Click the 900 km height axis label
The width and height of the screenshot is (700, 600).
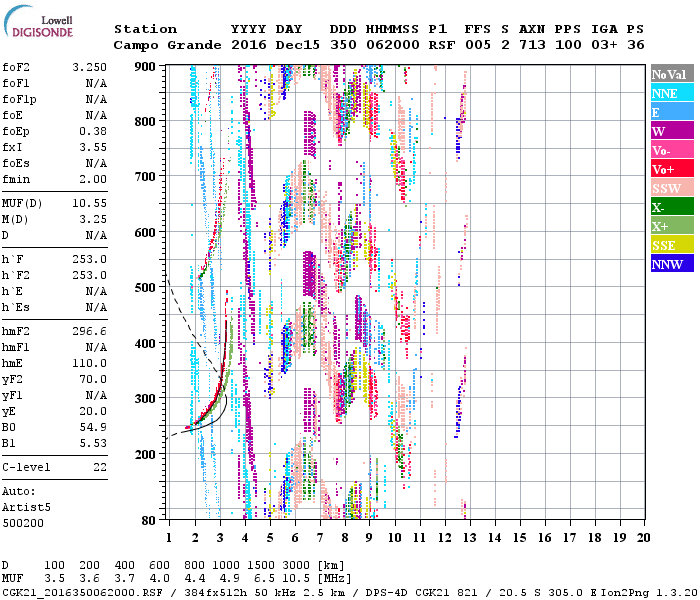[x=145, y=67]
